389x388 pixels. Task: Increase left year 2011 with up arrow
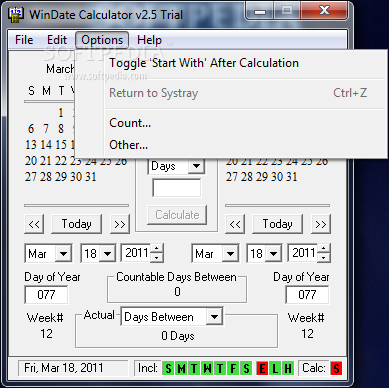click(x=157, y=248)
